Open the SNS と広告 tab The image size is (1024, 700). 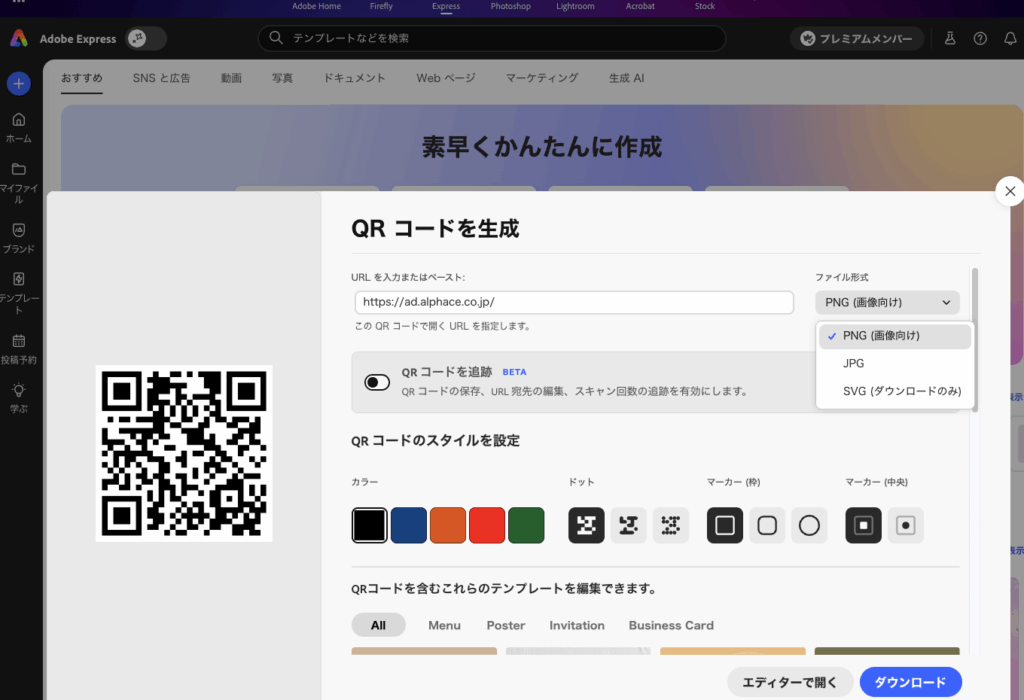pyautogui.click(x=161, y=78)
